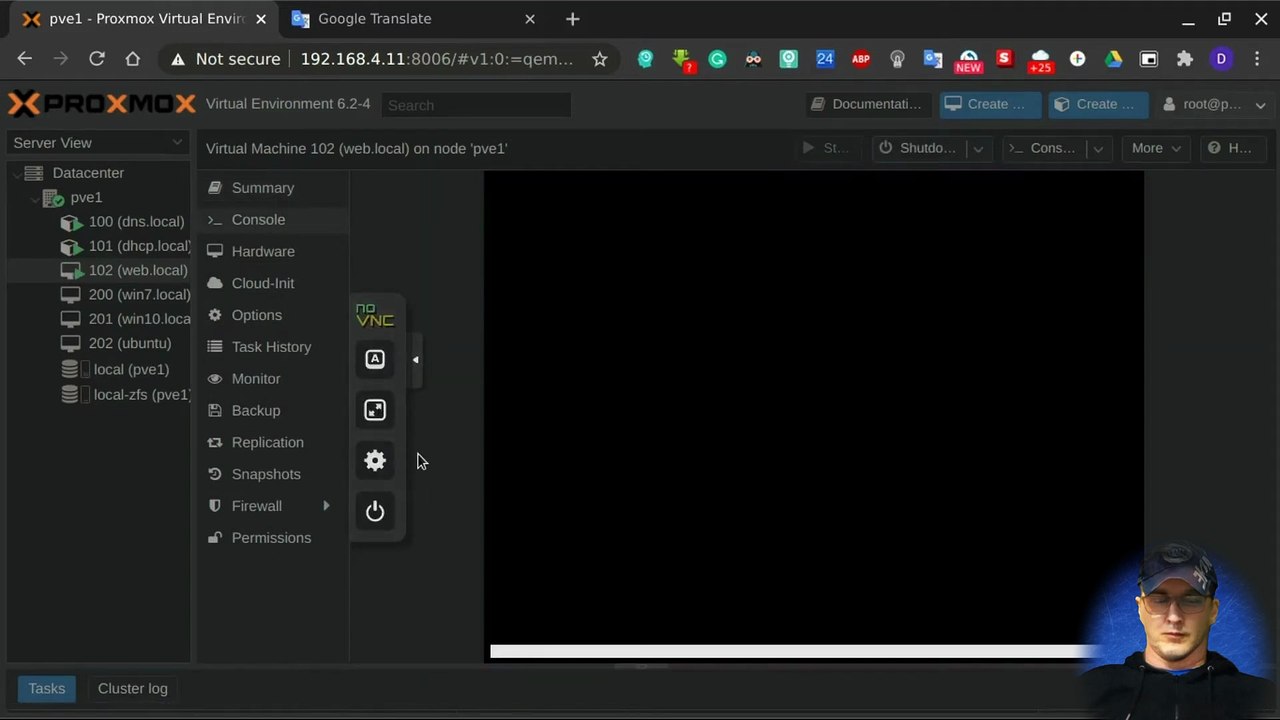Click the Console button in toolbar
The height and width of the screenshot is (720, 1280).
tap(1043, 148)
